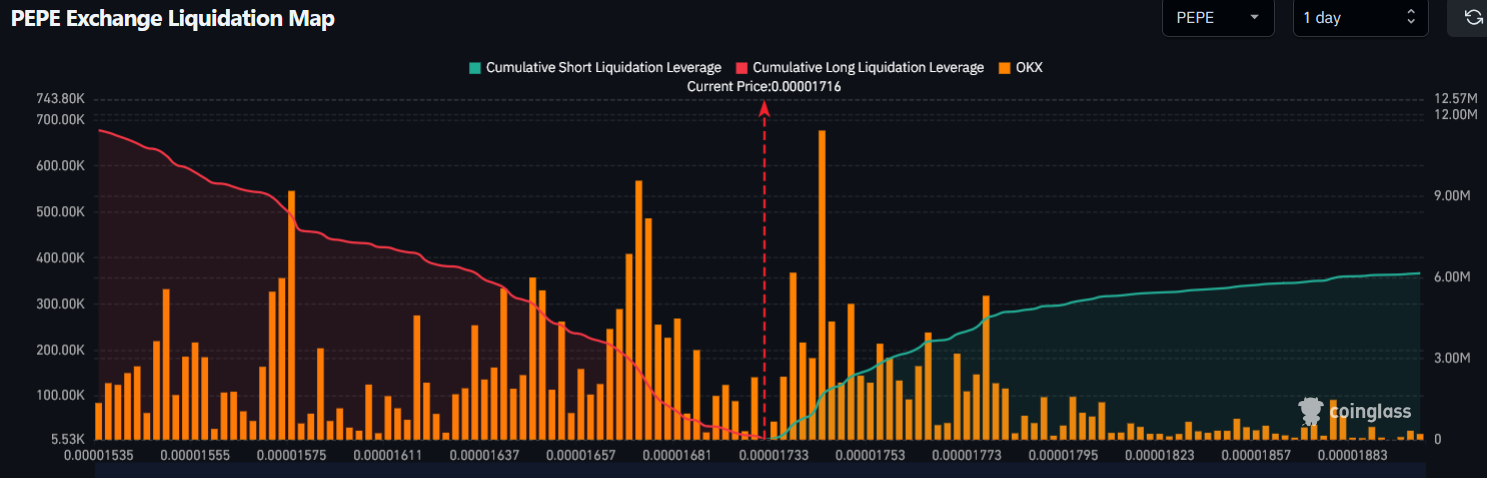The image size is (1487, 478).
Task: Click the 0.00001555 price axis label
Action: [x=196, y=455]
